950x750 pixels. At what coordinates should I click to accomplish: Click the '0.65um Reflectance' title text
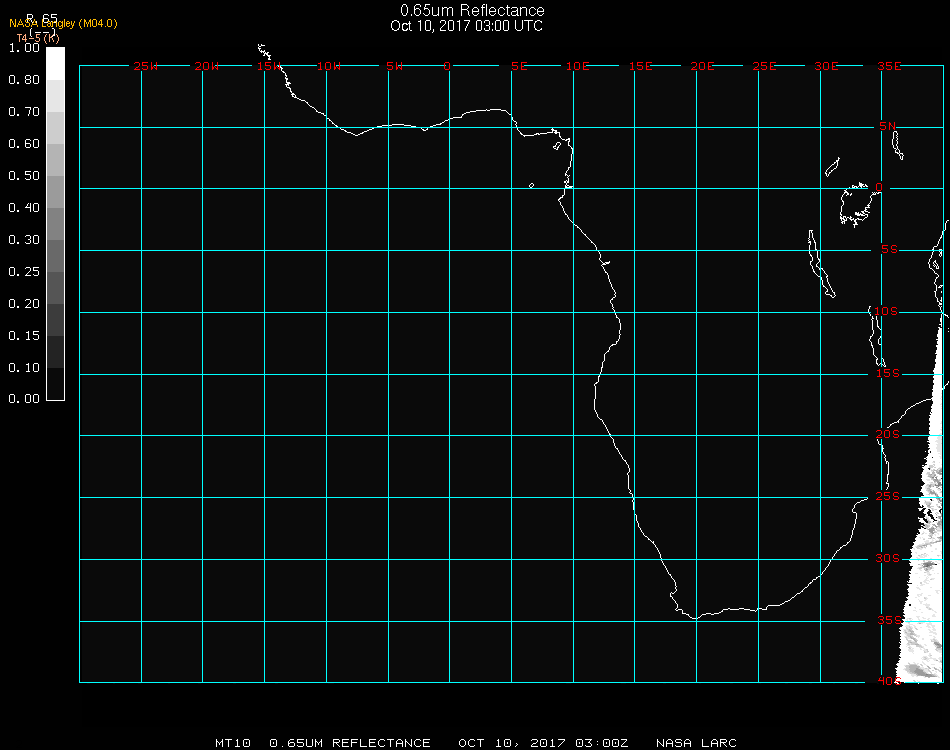click(x=472, y=10)
